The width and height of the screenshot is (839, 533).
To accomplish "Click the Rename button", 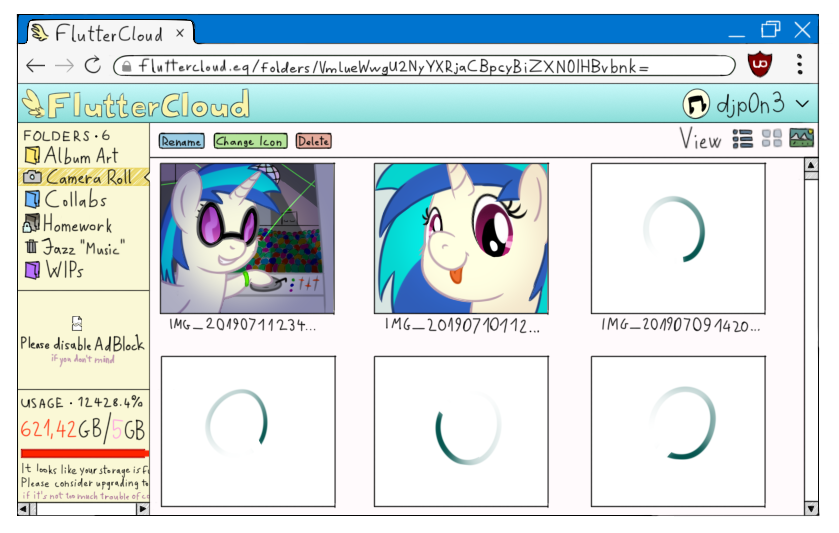I will [181, 141].
